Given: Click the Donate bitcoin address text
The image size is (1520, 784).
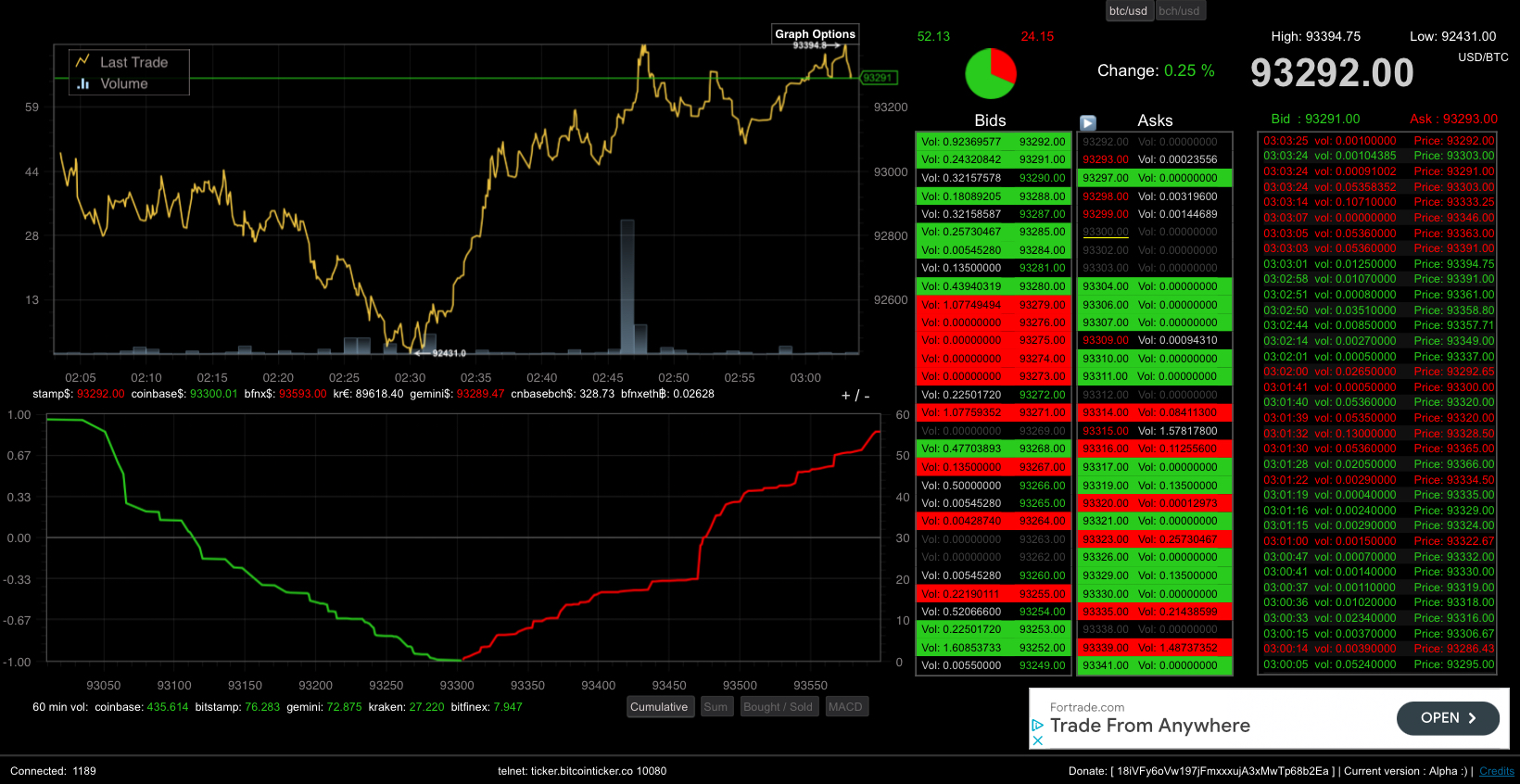Looking at the screenshot, I should point(1202,771).
